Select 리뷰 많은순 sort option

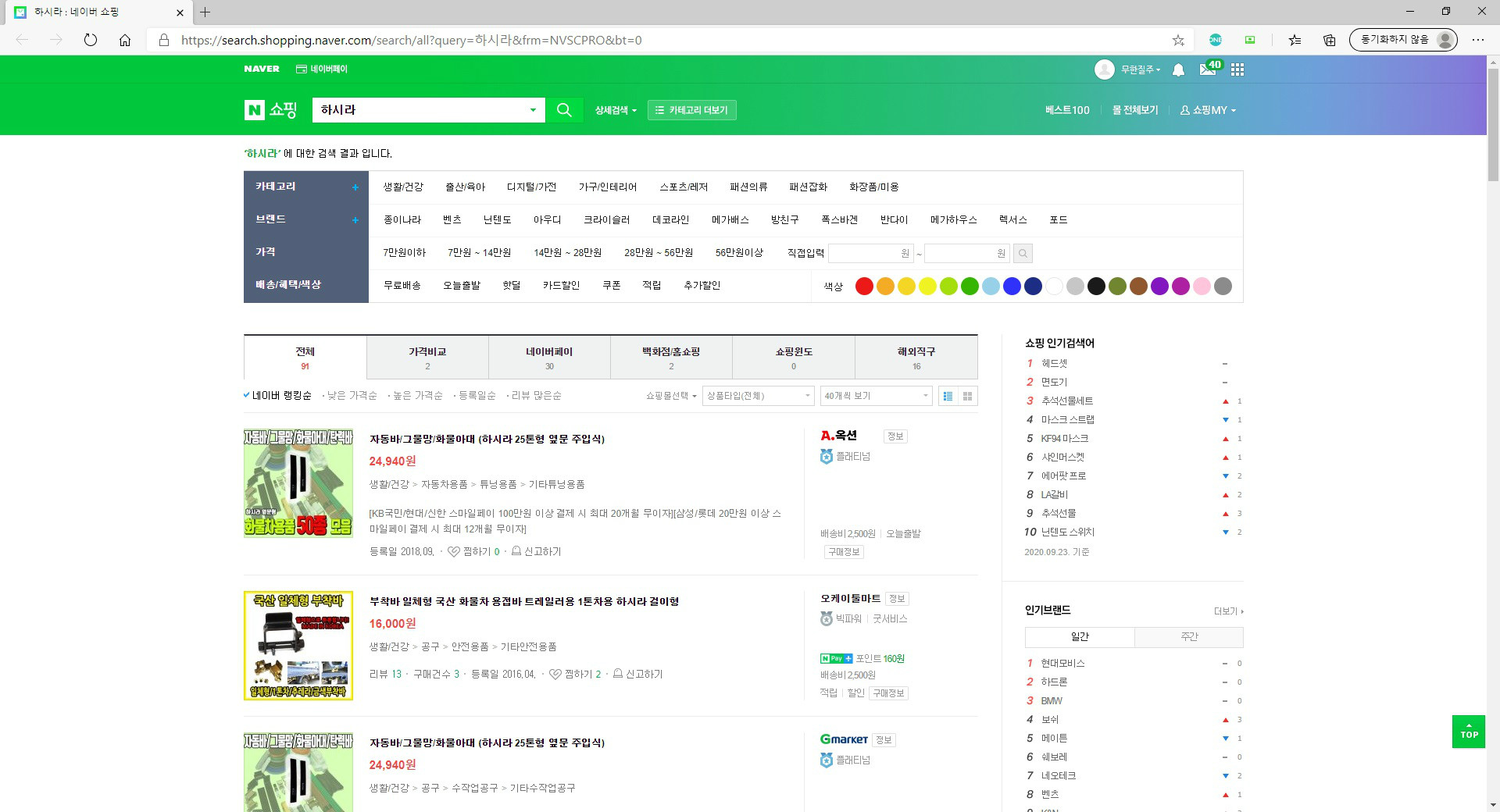point(536,396)
